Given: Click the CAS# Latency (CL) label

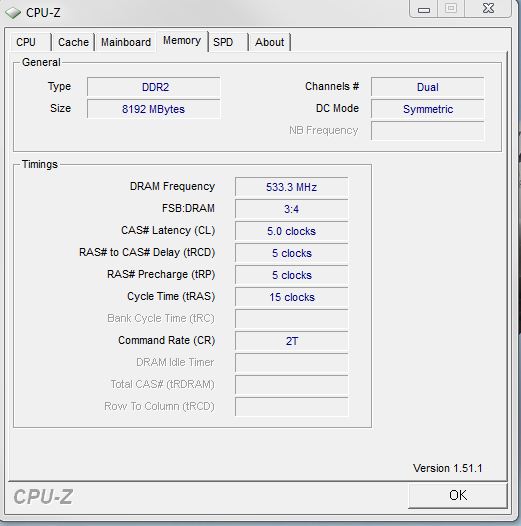Looking at the screenshot, I should 168,230.
